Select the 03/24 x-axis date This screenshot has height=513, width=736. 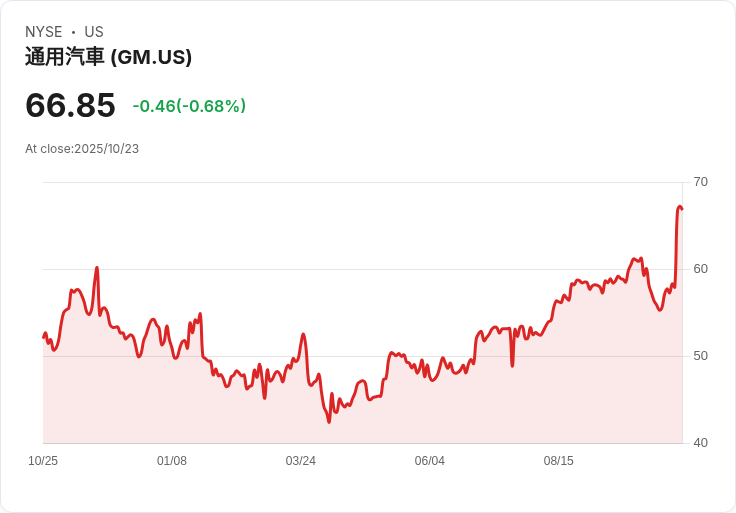[x=301, y=461]
